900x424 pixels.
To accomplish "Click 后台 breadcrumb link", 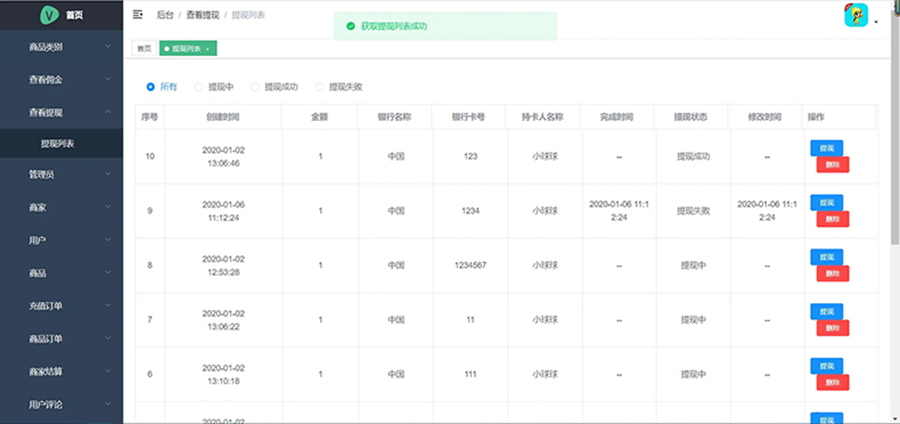I will tap(165, 15).
